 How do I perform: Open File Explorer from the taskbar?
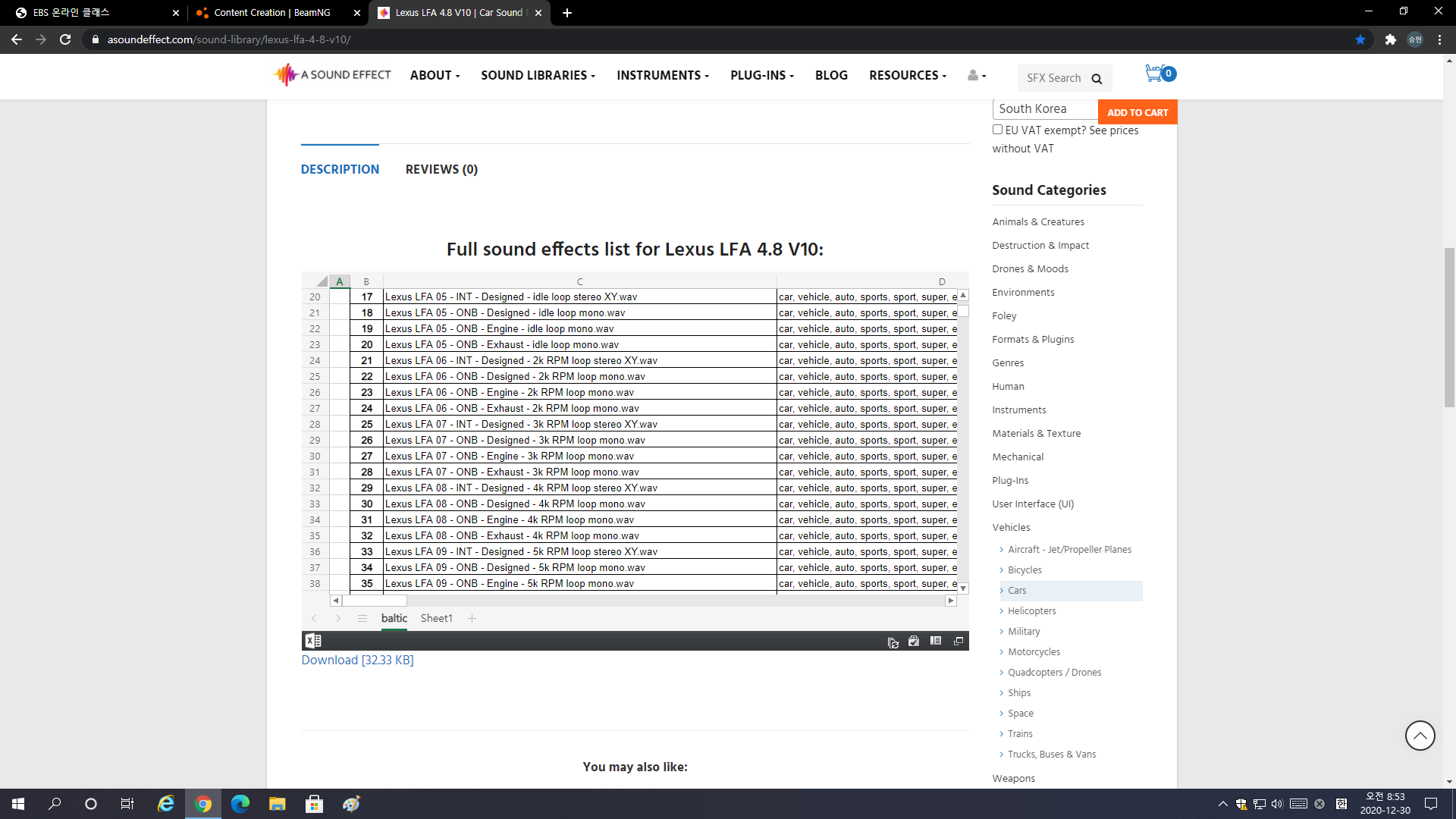tap(277, 804)
